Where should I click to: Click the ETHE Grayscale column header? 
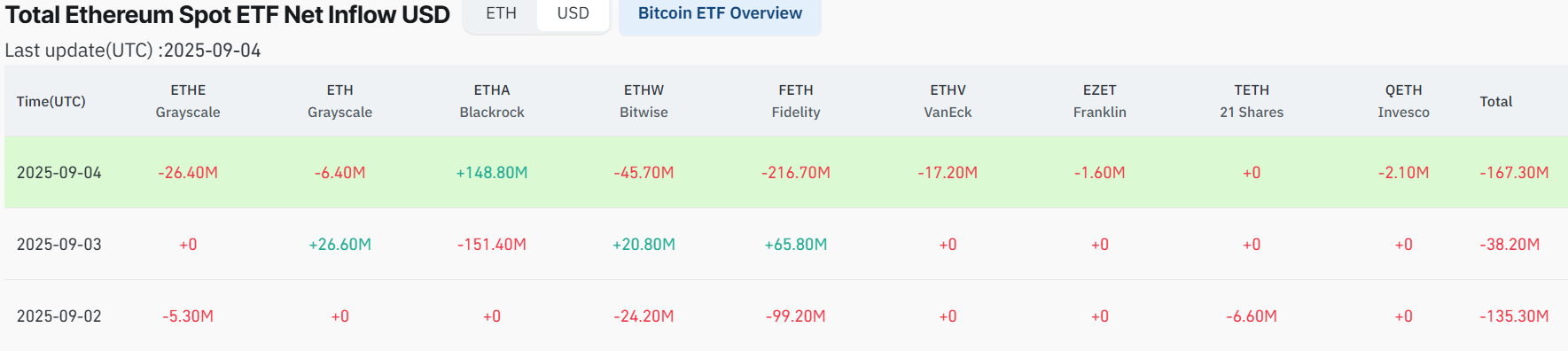(x=188, y=101)
